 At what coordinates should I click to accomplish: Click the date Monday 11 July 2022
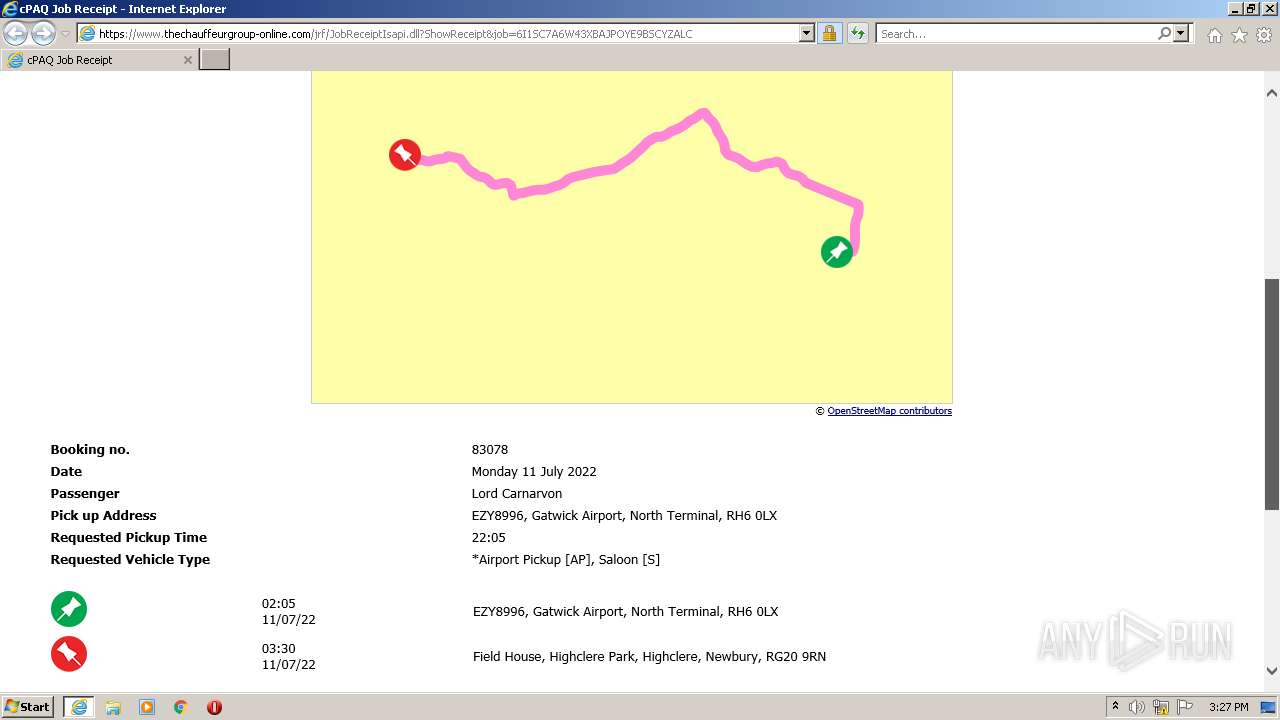tap(534, 472)
